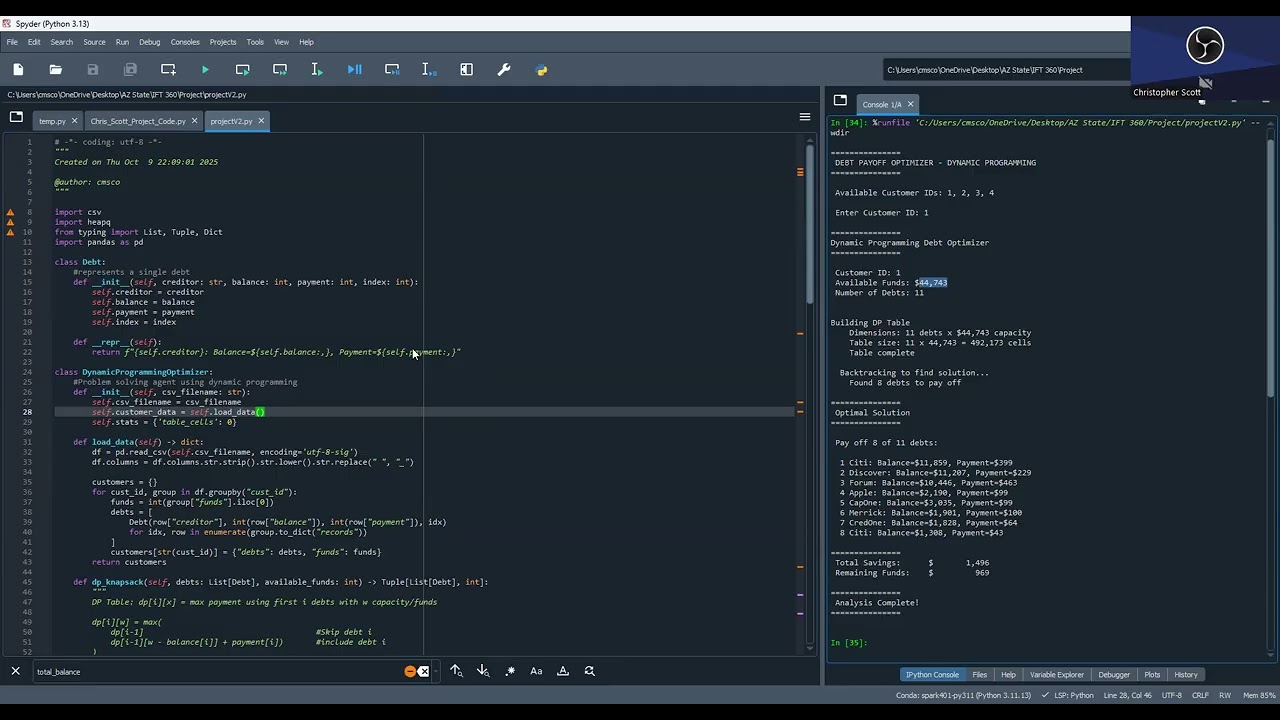
Task: Show number of matches indicator icon
Action: pos(410,672)
